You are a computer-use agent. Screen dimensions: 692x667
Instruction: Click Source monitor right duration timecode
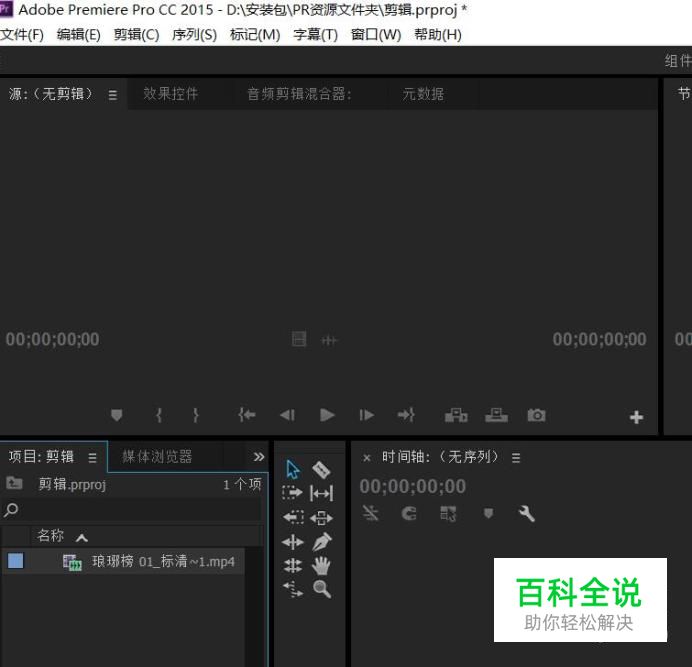point(599,339)
